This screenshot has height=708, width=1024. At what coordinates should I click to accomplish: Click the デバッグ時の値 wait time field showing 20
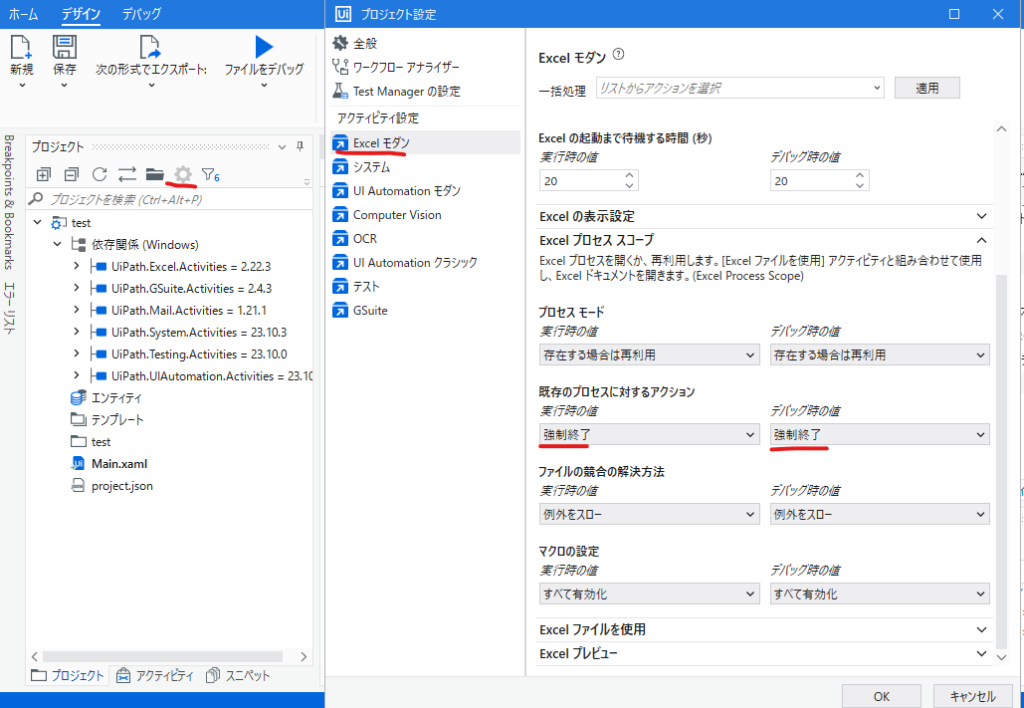click(819, 181)
